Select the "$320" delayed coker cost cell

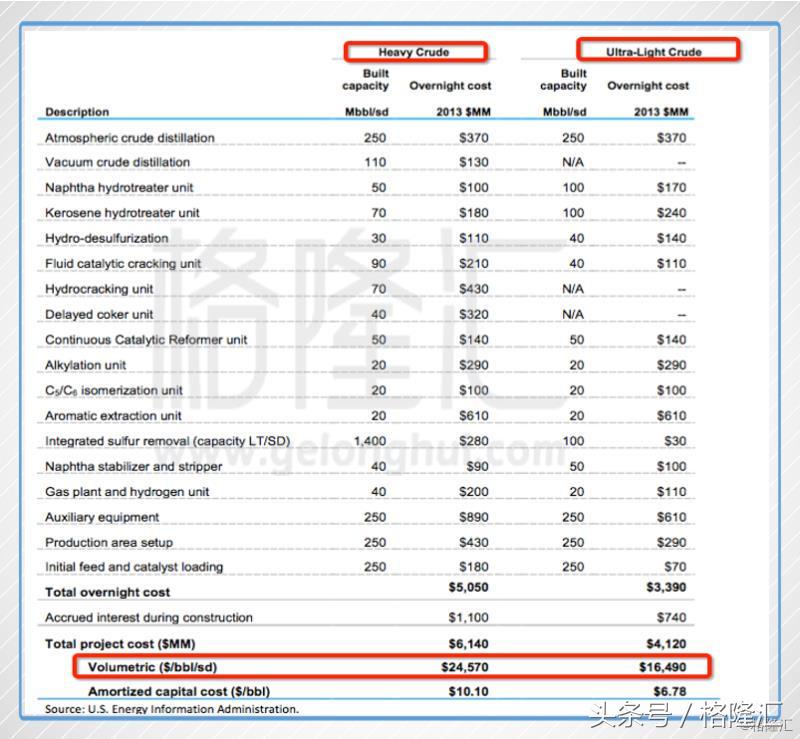click(473, 314)
